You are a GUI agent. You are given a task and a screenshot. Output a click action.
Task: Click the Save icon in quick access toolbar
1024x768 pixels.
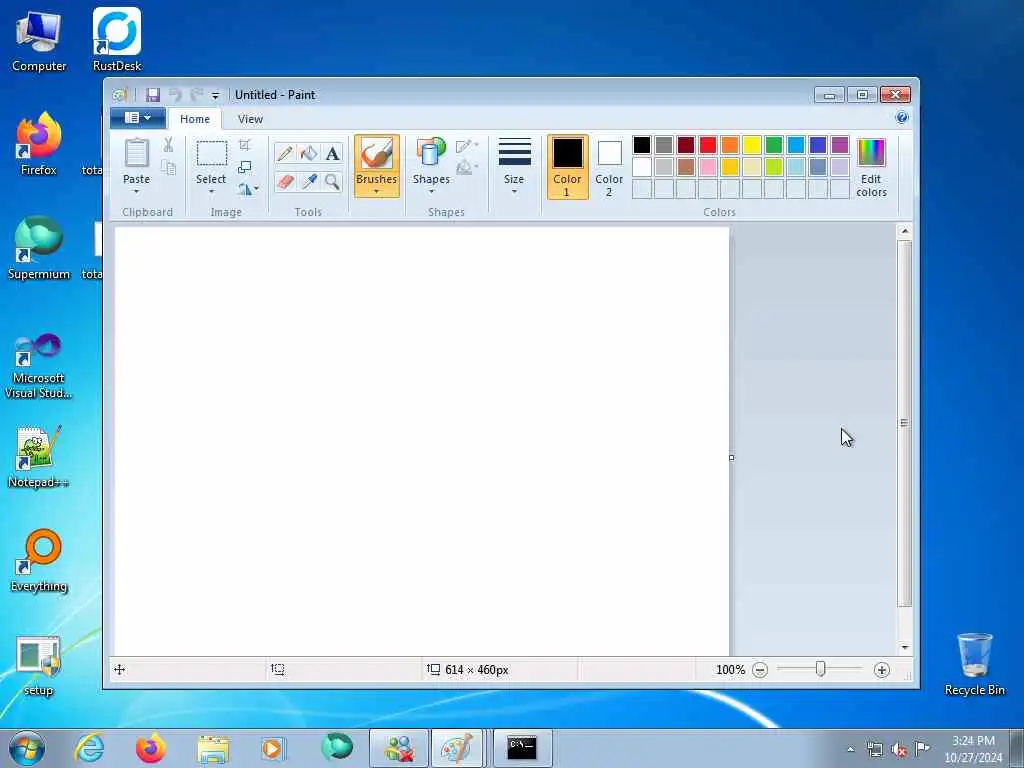click(x=153, y=95)
